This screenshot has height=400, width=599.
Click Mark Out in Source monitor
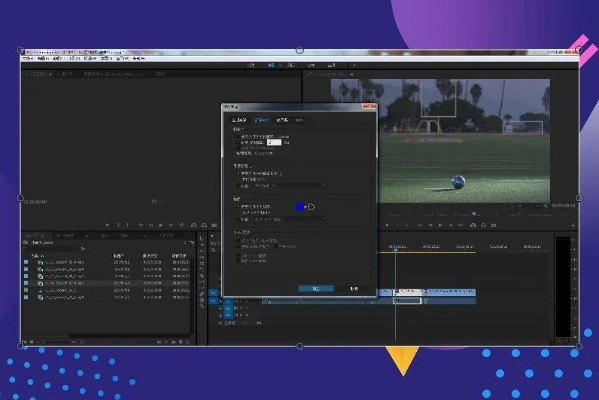(x=128, y=225)
